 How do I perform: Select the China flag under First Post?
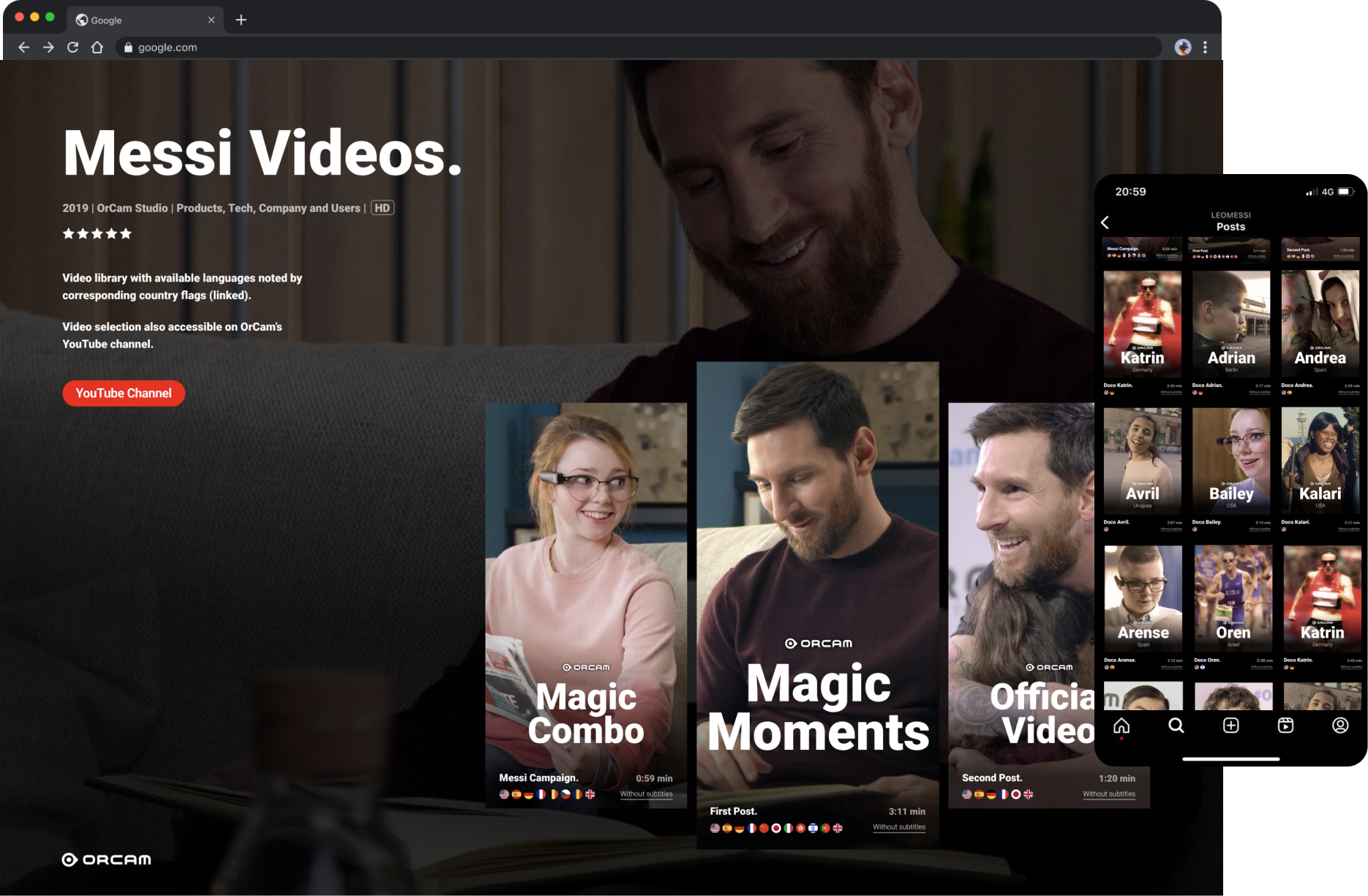click(764, 828)
